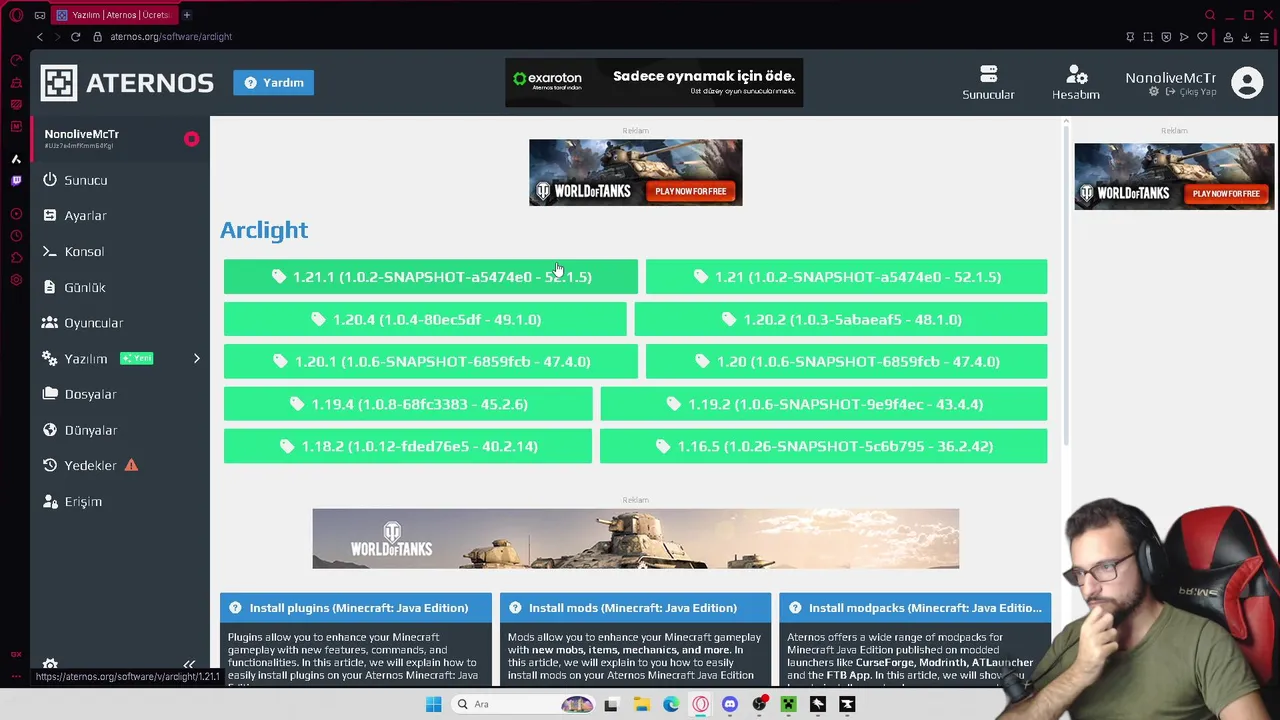Open the Sunucu power icon in the sidebar

point(50,180)
